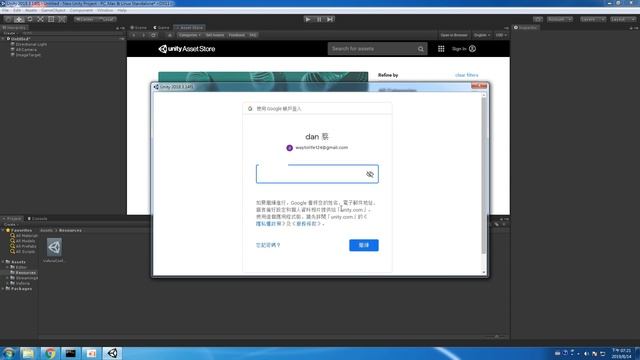The height and width of the screenshot is (360, 640).
Task: Open Chrome from the Windows taskbar
Action: (x=50, y=353)
